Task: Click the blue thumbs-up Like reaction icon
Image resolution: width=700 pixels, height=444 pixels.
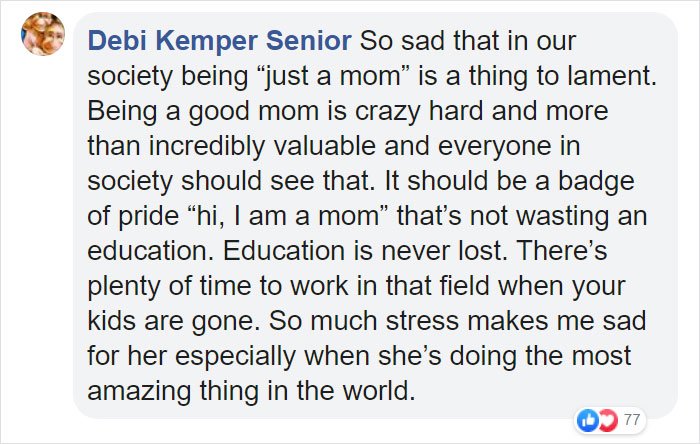Action: 588,420
